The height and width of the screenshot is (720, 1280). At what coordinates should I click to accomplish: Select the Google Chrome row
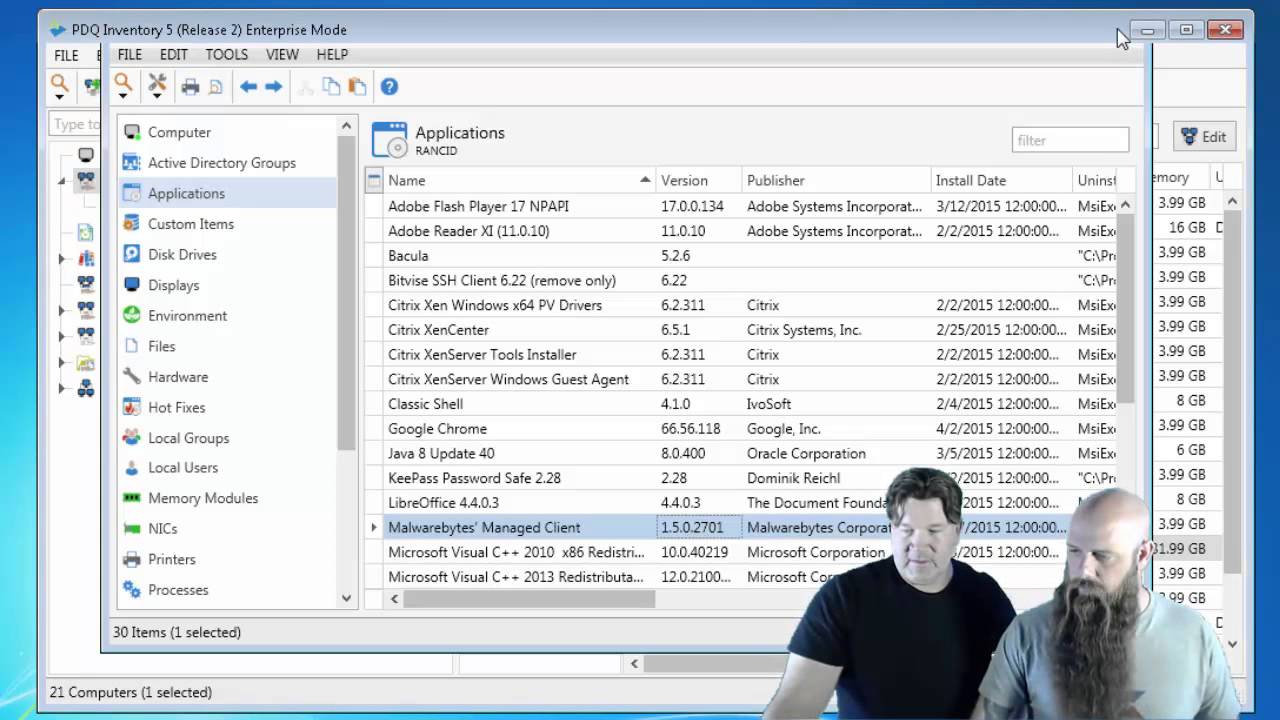[741, 429]
